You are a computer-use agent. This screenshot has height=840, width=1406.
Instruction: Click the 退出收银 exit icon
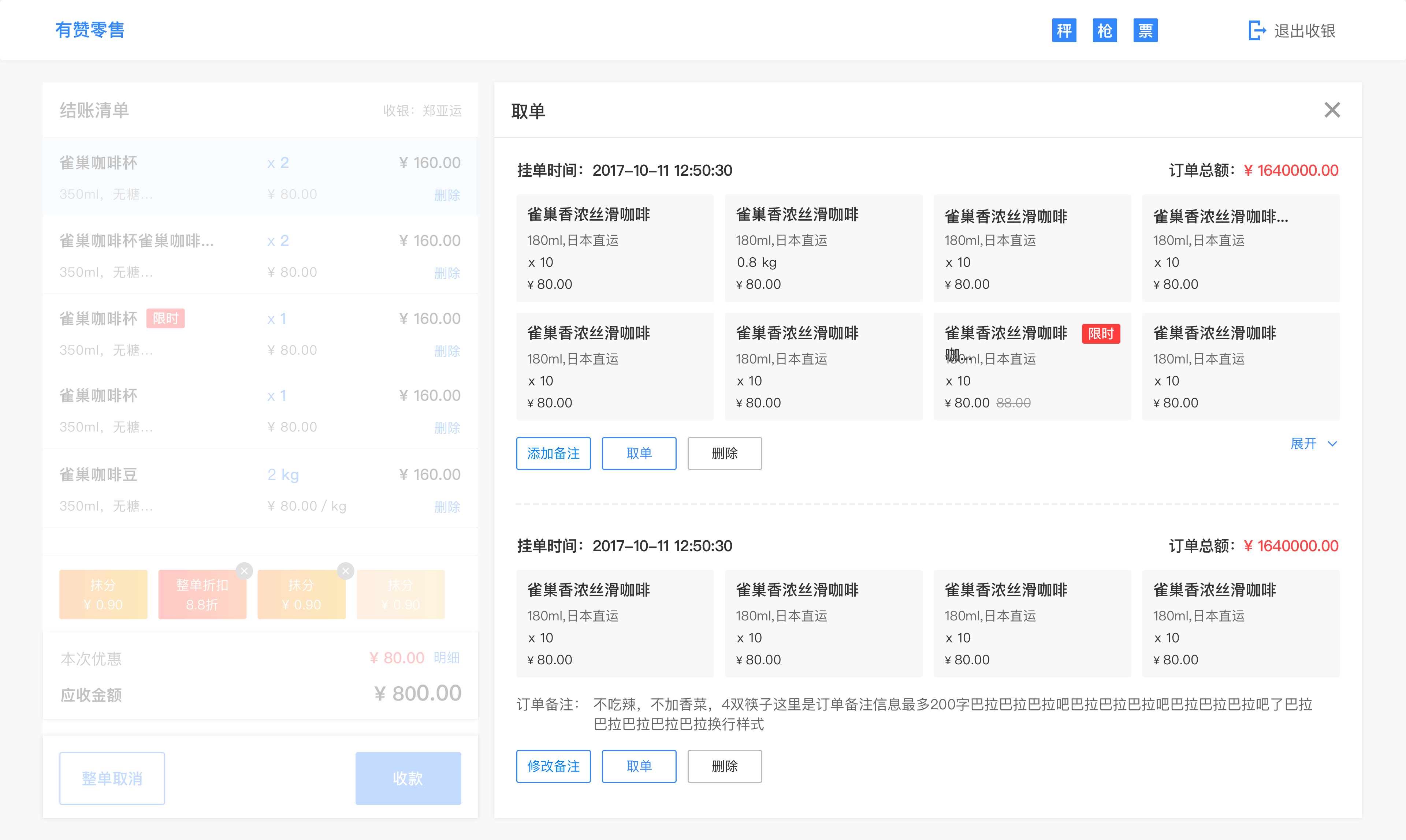pyautogui.click(x=1257, y=31)
